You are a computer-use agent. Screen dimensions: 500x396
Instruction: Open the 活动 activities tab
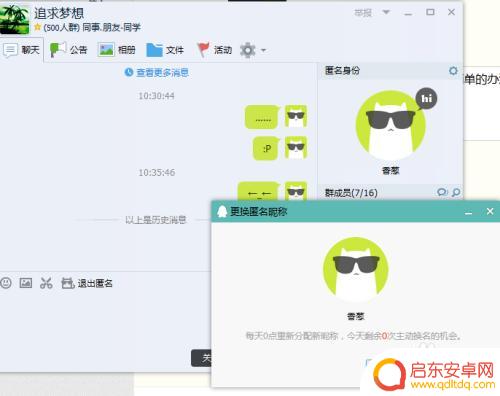pyautogui.click(x=214, y=50)
